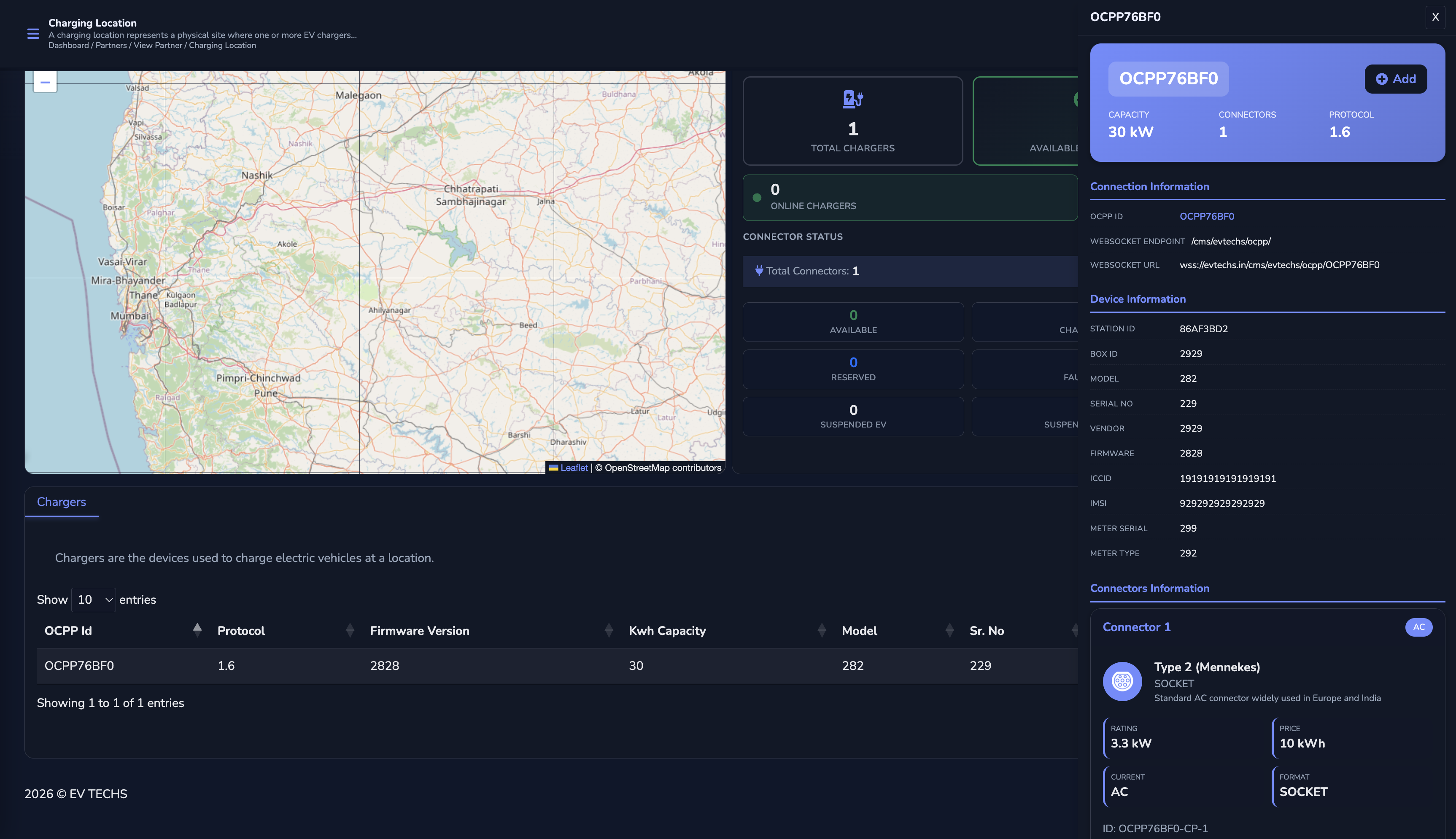
Task: Open the Show entries count dropdown
Action: point(93,599)
